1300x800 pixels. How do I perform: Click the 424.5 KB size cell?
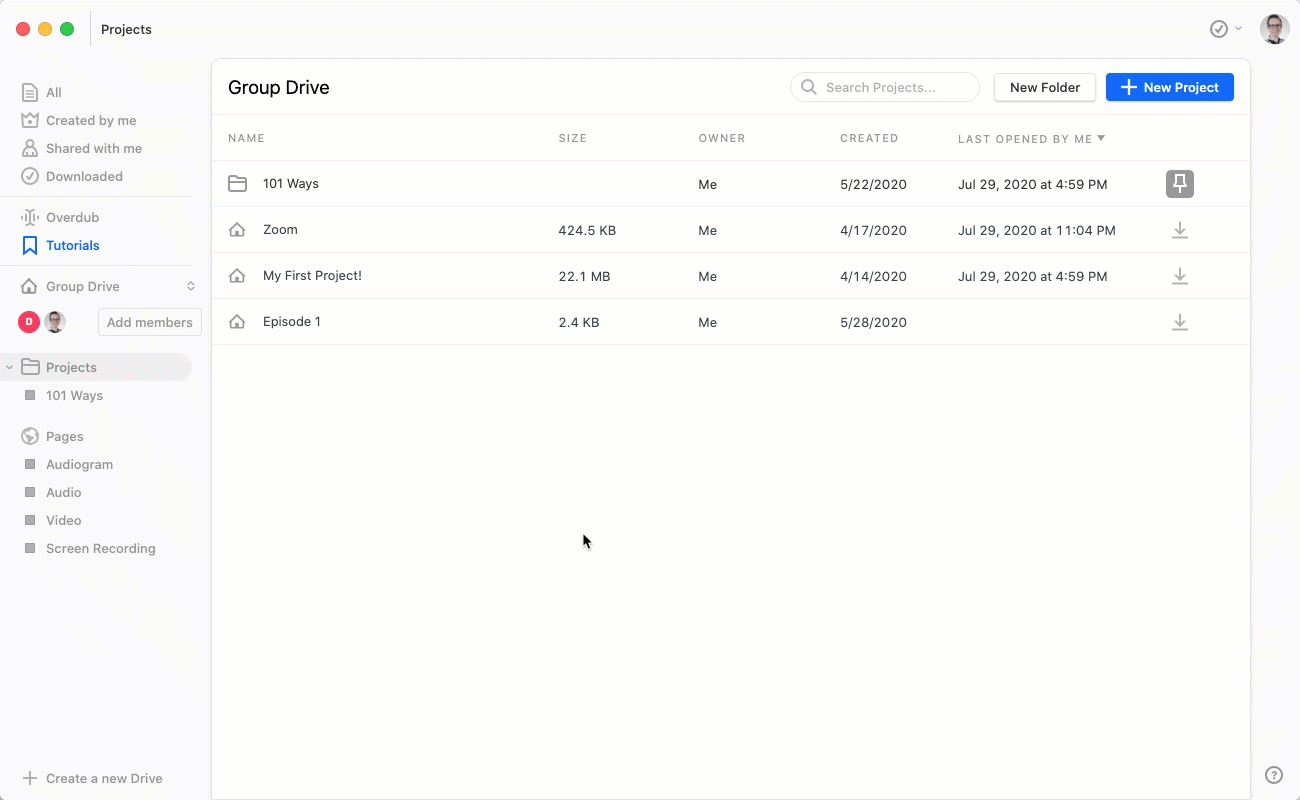(587, 230)
